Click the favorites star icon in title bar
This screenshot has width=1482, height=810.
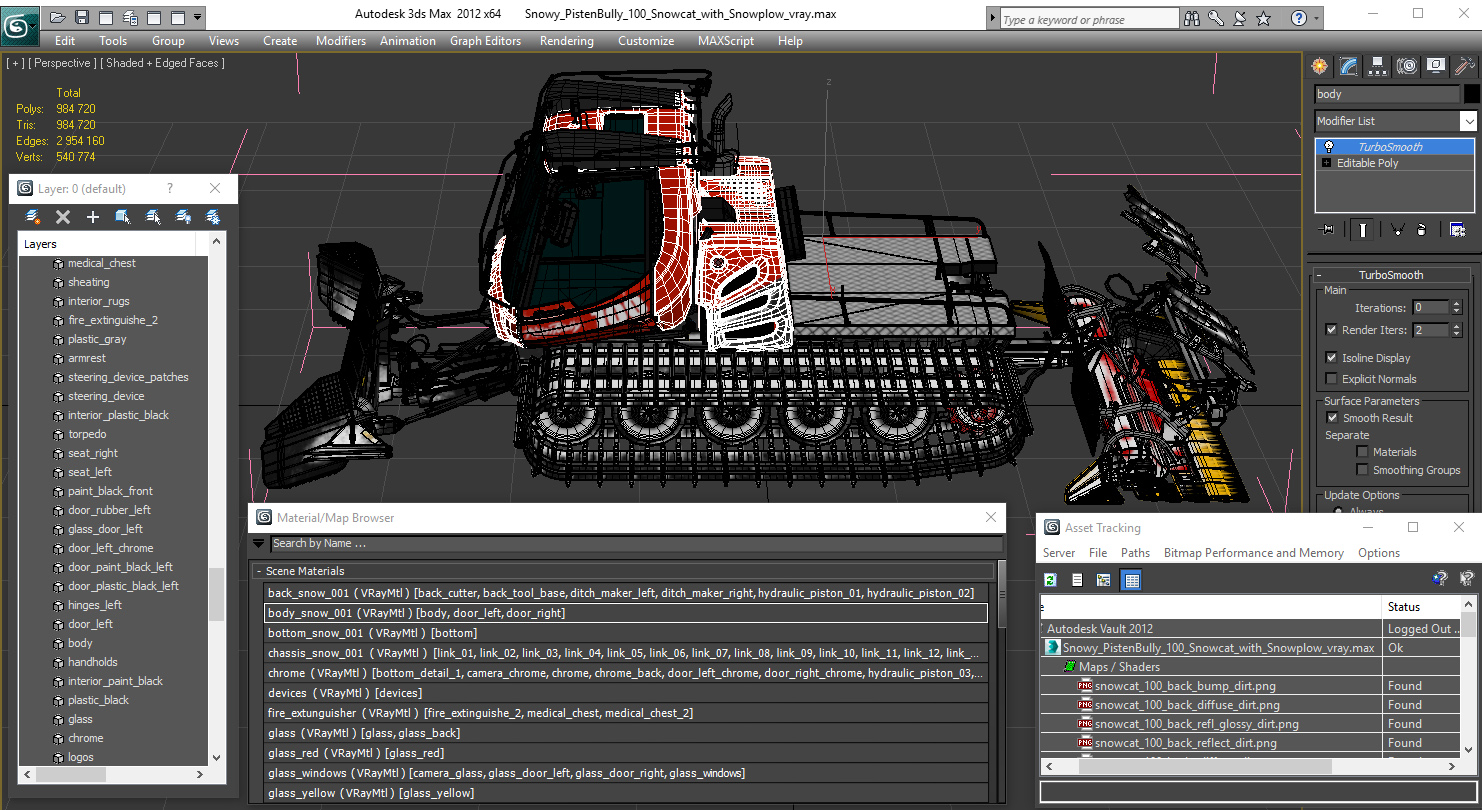click(1263, 18)
